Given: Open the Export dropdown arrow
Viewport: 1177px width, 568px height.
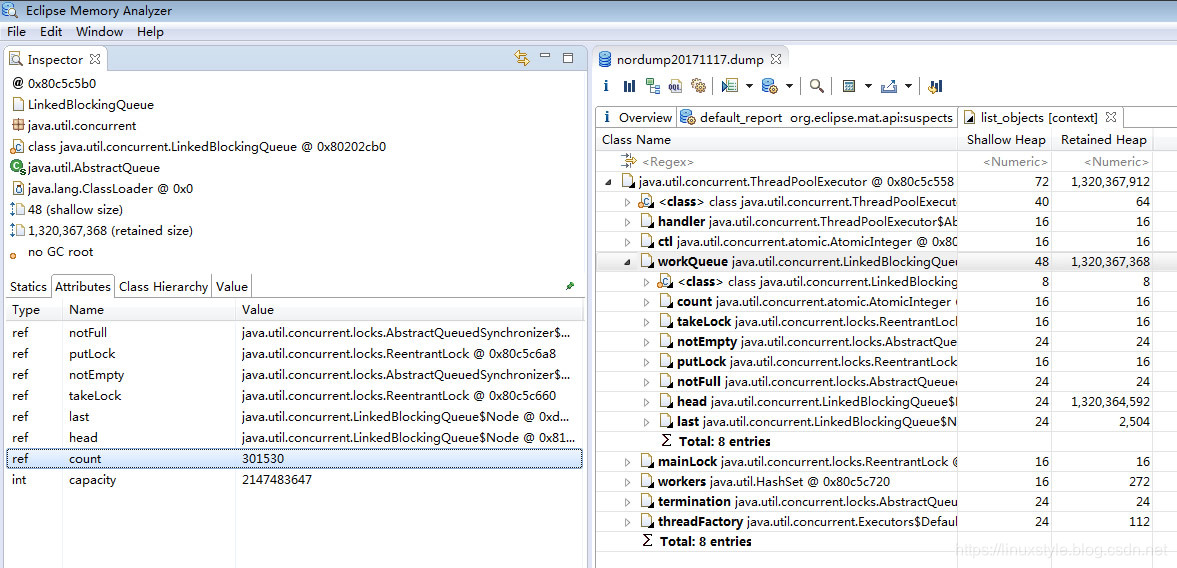Looking at the screenshot, I should 908,86.
